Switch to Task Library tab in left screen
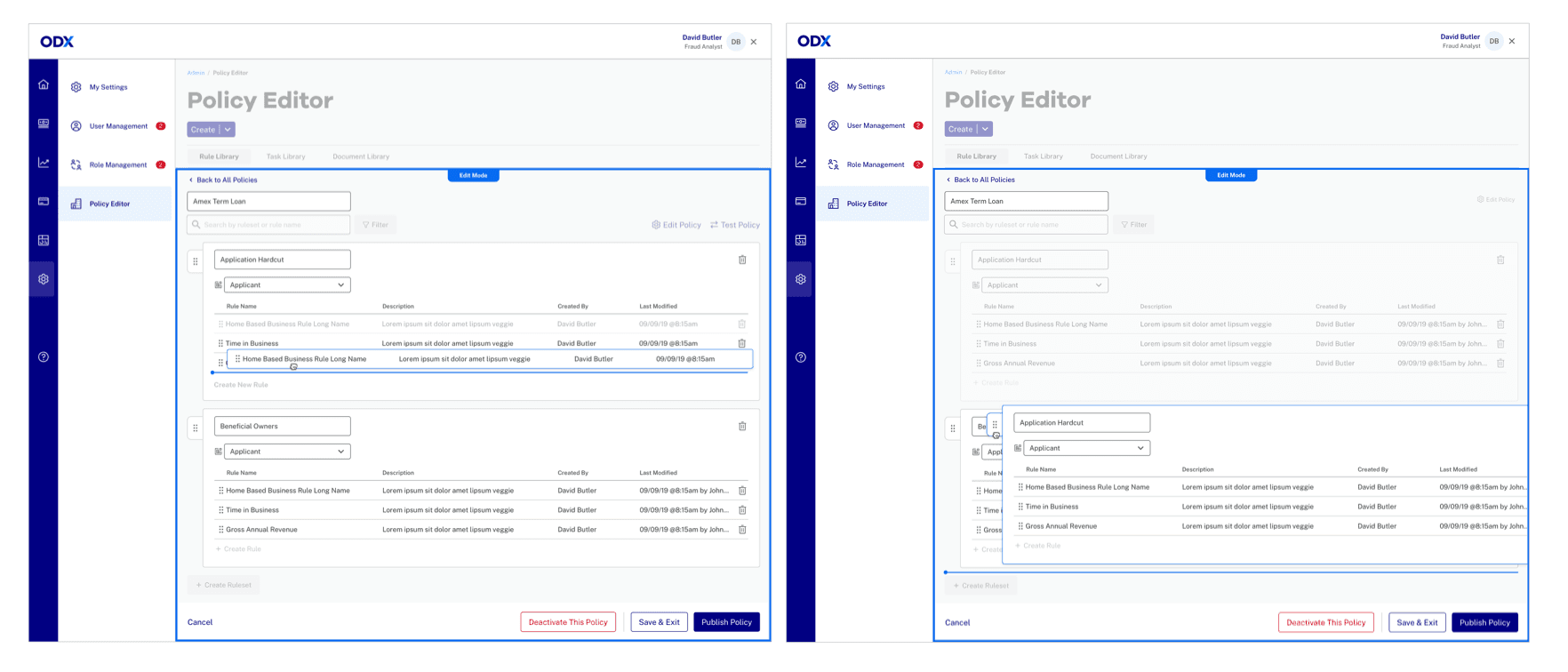 pyautogui.click(x=285, y=156)
